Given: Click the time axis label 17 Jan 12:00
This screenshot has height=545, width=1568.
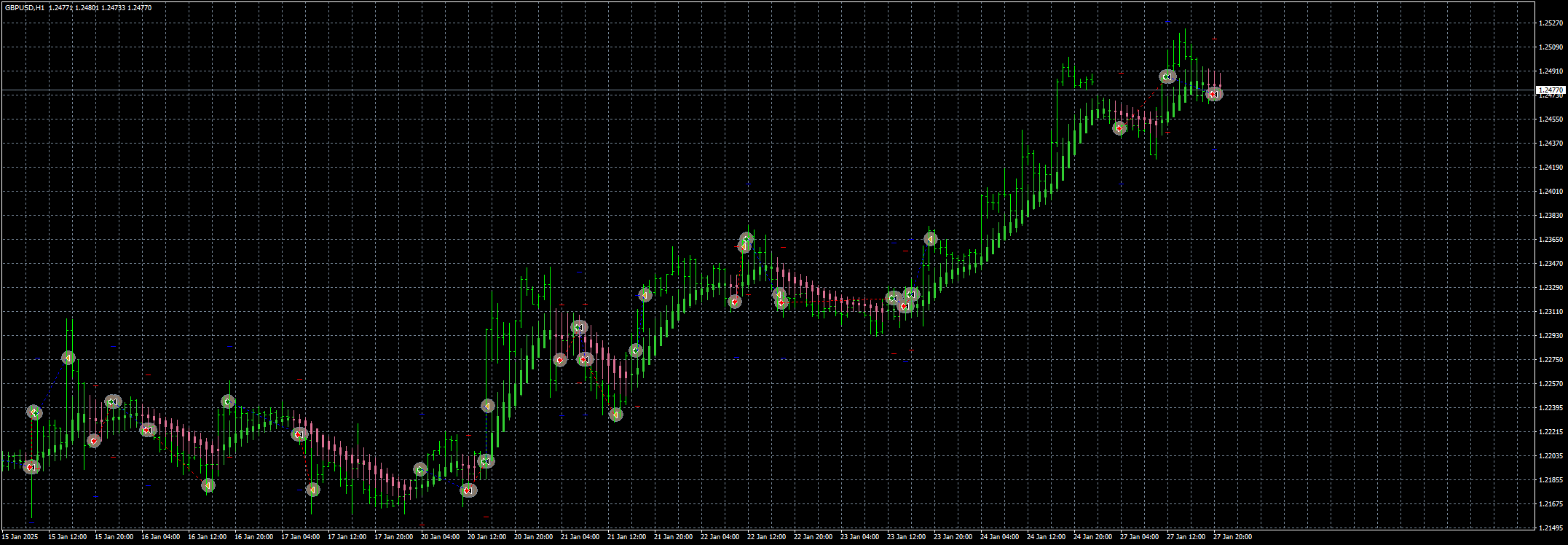Looking at the screenshot, I should coord(347,537).
